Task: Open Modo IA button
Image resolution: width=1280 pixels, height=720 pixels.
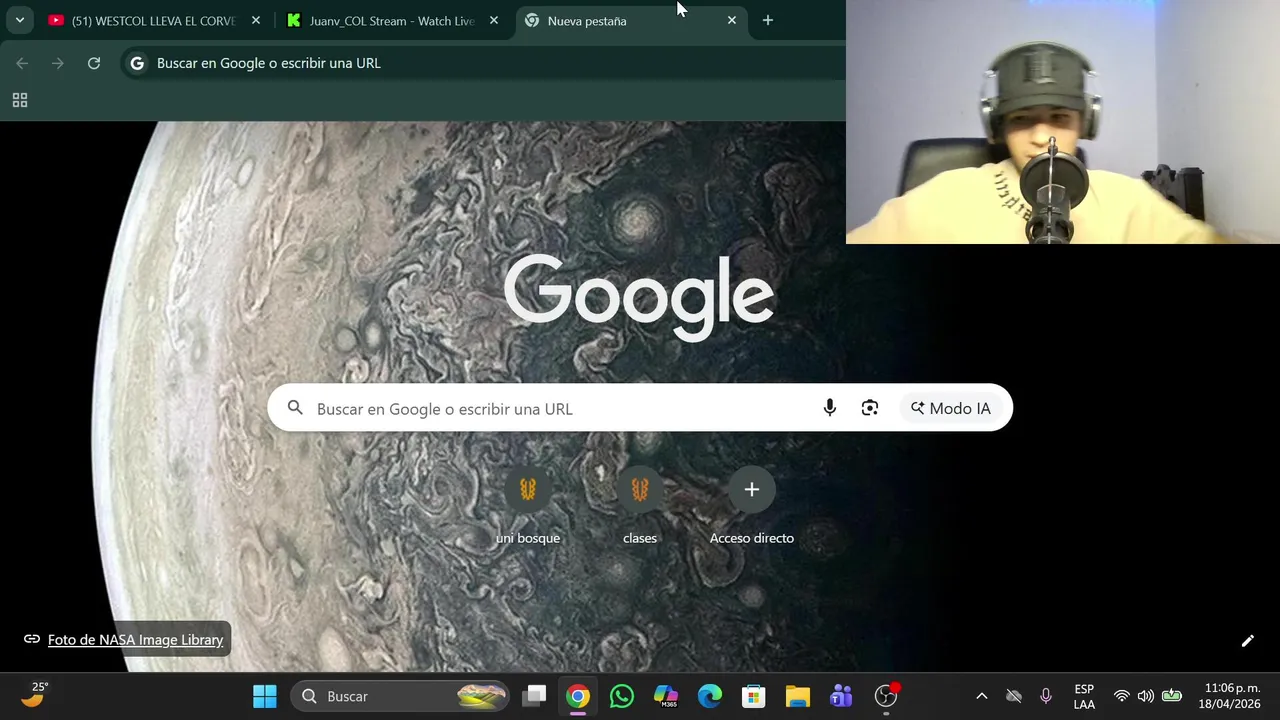Action: pos(951,408)
